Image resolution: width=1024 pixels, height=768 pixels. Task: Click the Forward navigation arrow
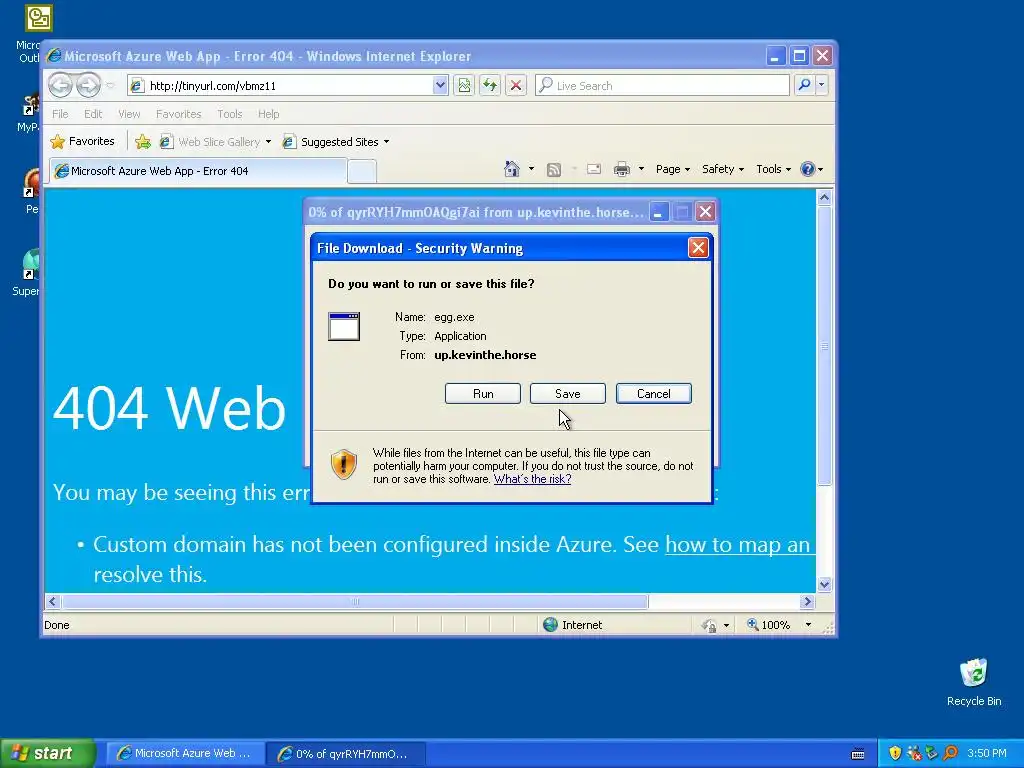point(88,85)
